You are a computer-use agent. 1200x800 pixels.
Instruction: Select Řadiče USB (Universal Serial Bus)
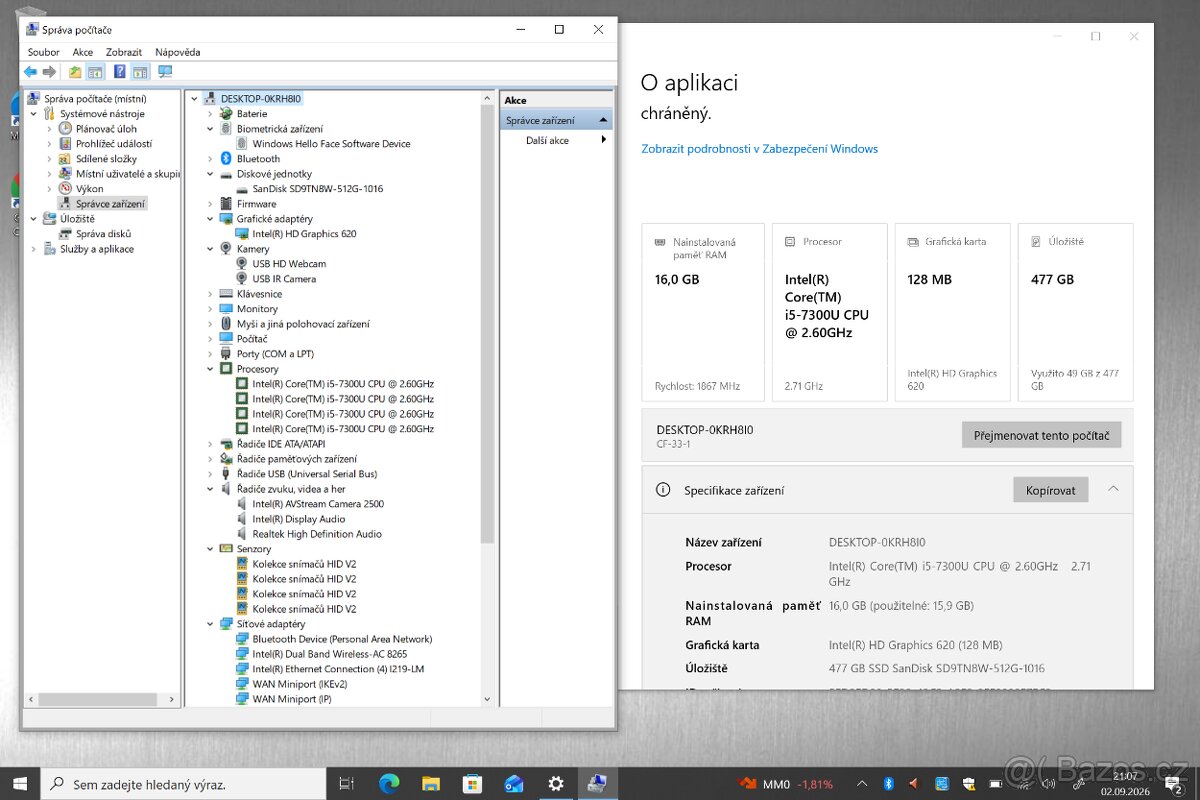click(x=306, y=474)
